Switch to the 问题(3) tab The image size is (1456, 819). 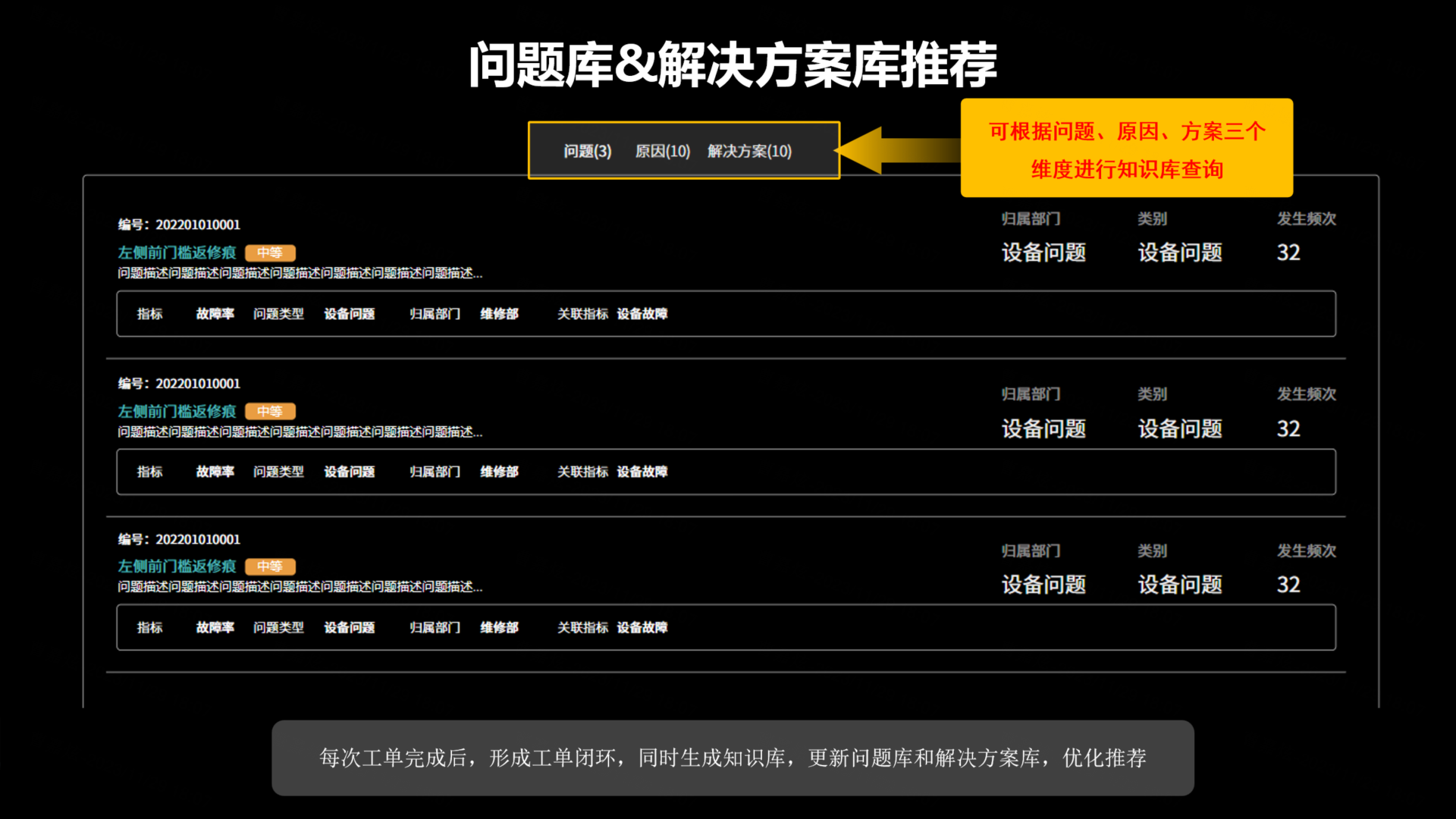(x=587, y=151)
